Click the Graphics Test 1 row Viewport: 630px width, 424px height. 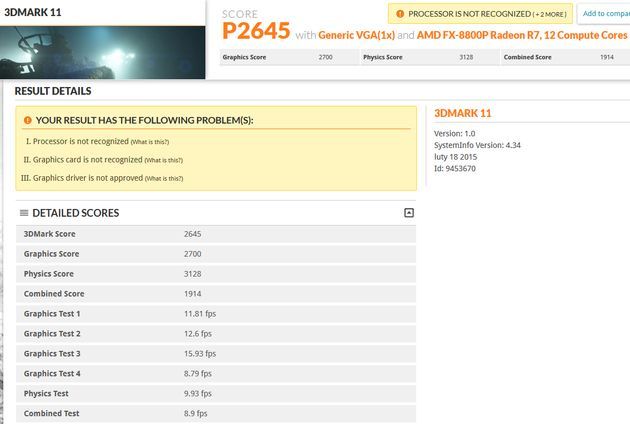click(216, 314)
